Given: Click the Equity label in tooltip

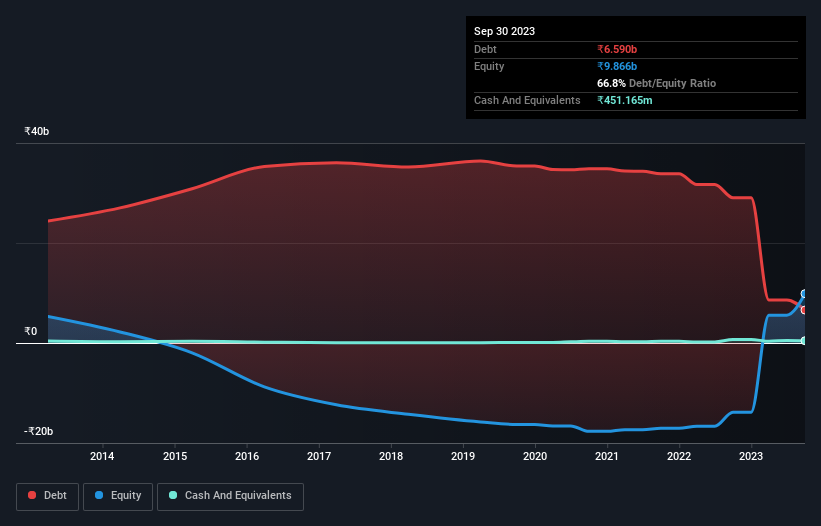Looking at the screenshot, I should coord(489,66).
